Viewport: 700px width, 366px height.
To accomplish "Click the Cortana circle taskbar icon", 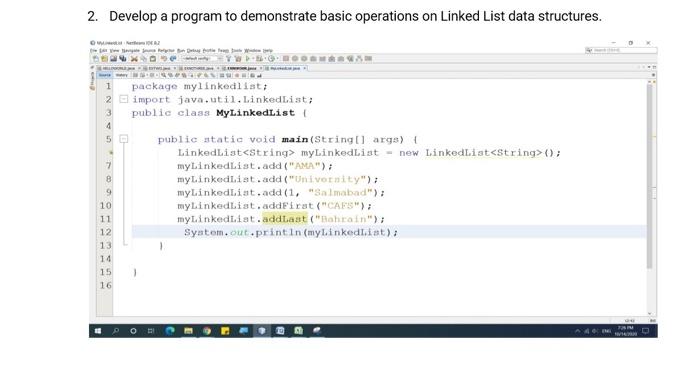I will [x=133, y=331].
